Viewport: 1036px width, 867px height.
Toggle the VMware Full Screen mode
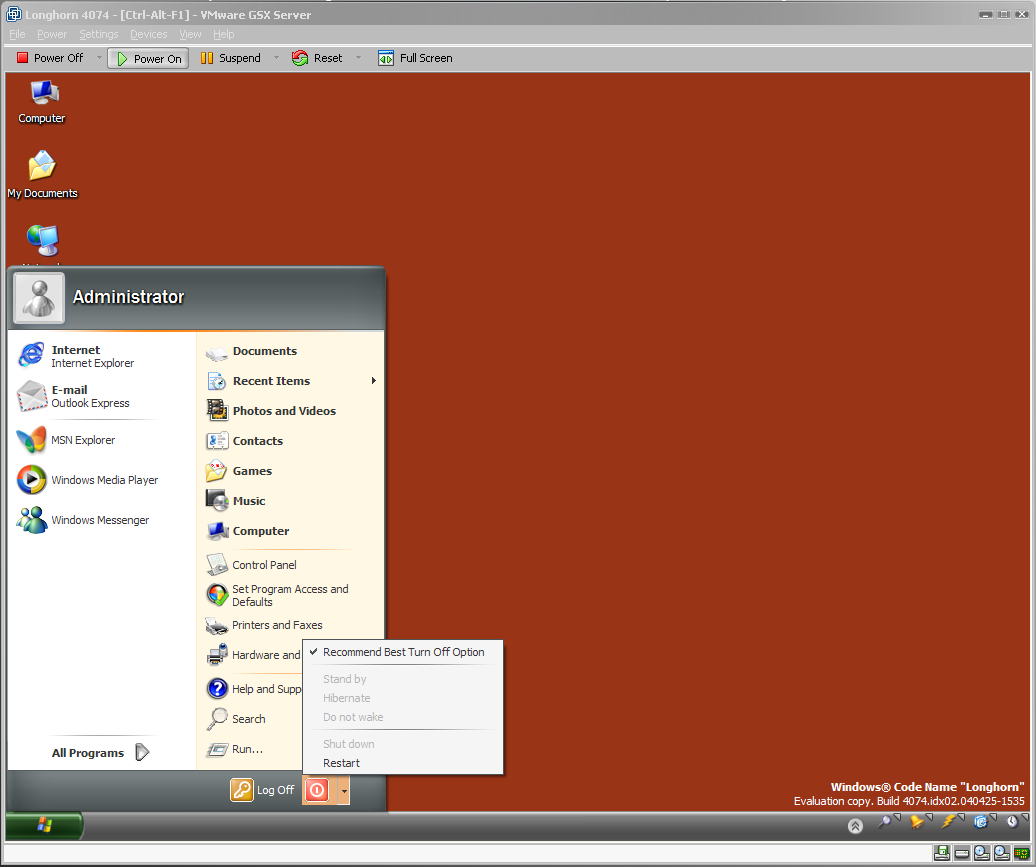coord(415,58)
